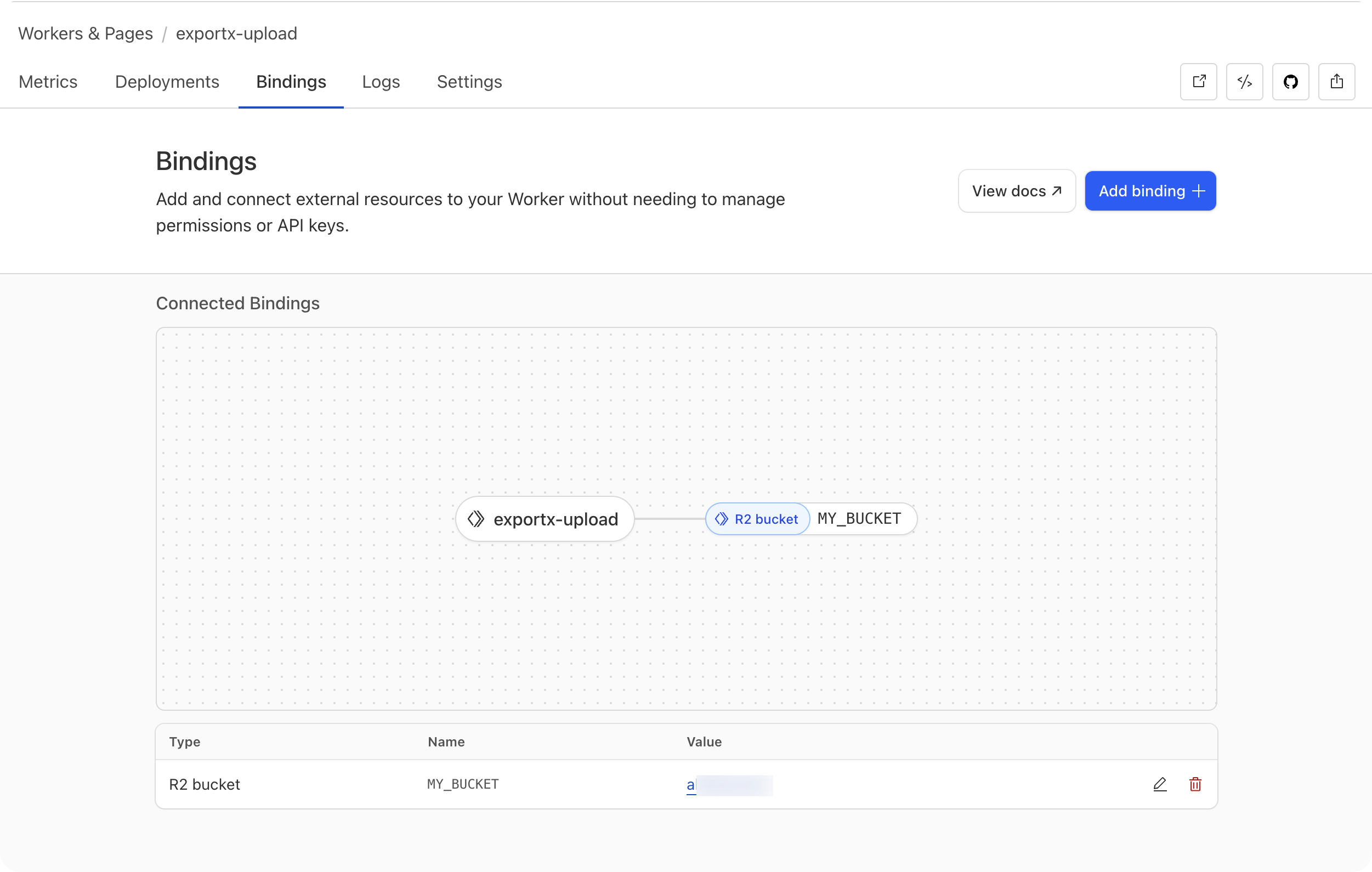Screen dimensions: 1372x872
Task: Click the worker icon in exportx-upload node
Action: (x=476, y=519)
